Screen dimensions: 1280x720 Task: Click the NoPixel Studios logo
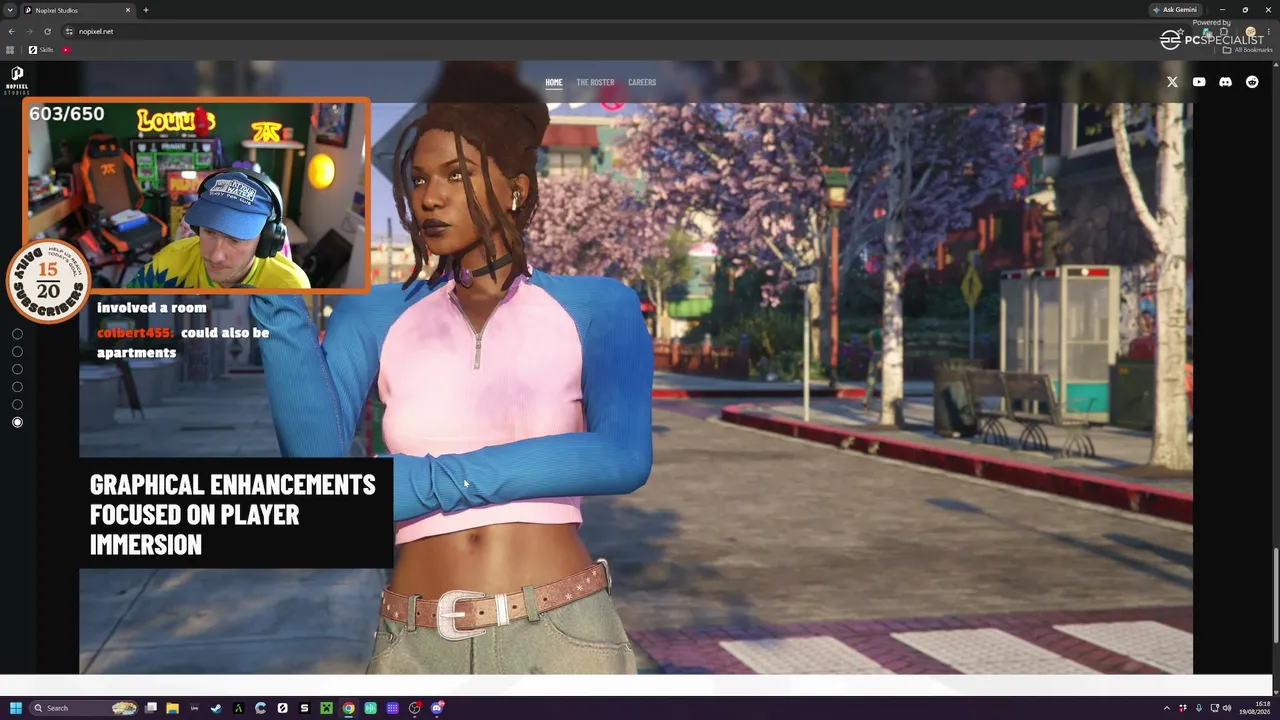(x=17, y=79)
